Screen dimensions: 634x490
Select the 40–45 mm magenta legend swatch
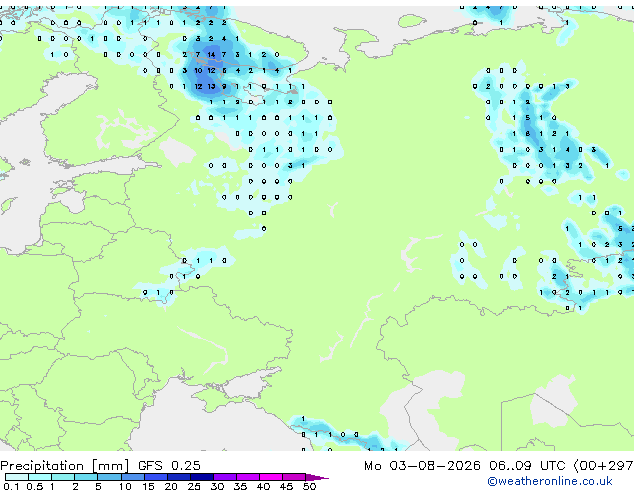[x=271, y=477]
